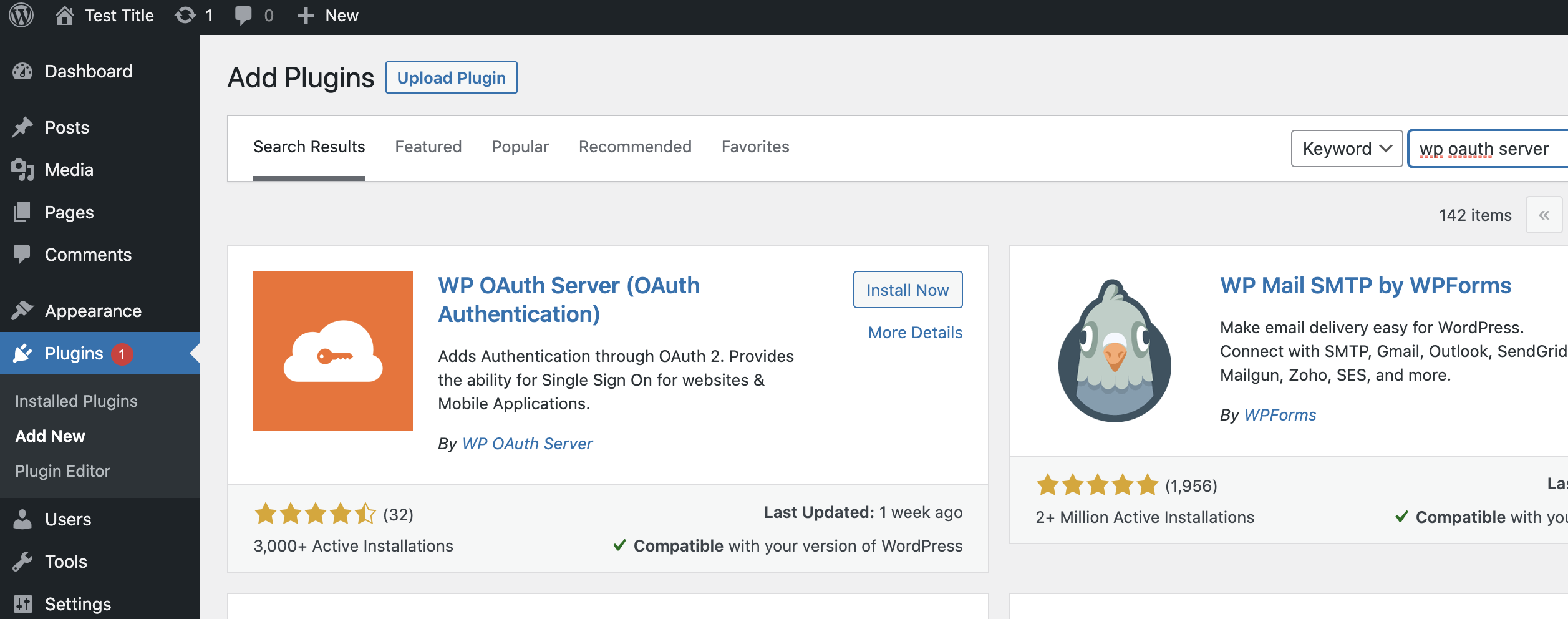Viewport: 1568px width, 619px height.
Task: Click the home icon beside Test Title
Action: (64, 15)
